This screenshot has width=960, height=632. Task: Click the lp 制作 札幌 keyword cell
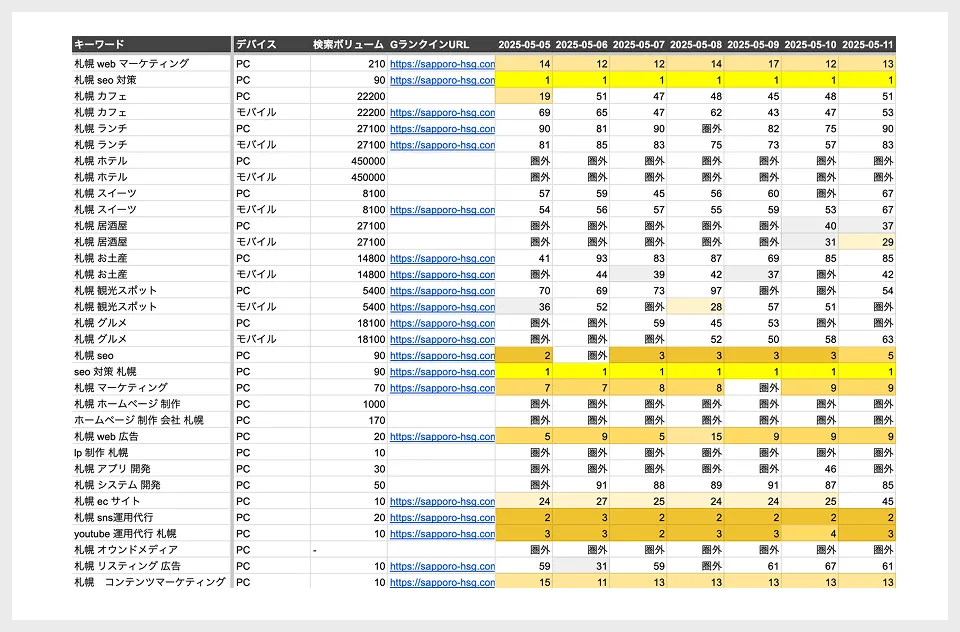101,452
